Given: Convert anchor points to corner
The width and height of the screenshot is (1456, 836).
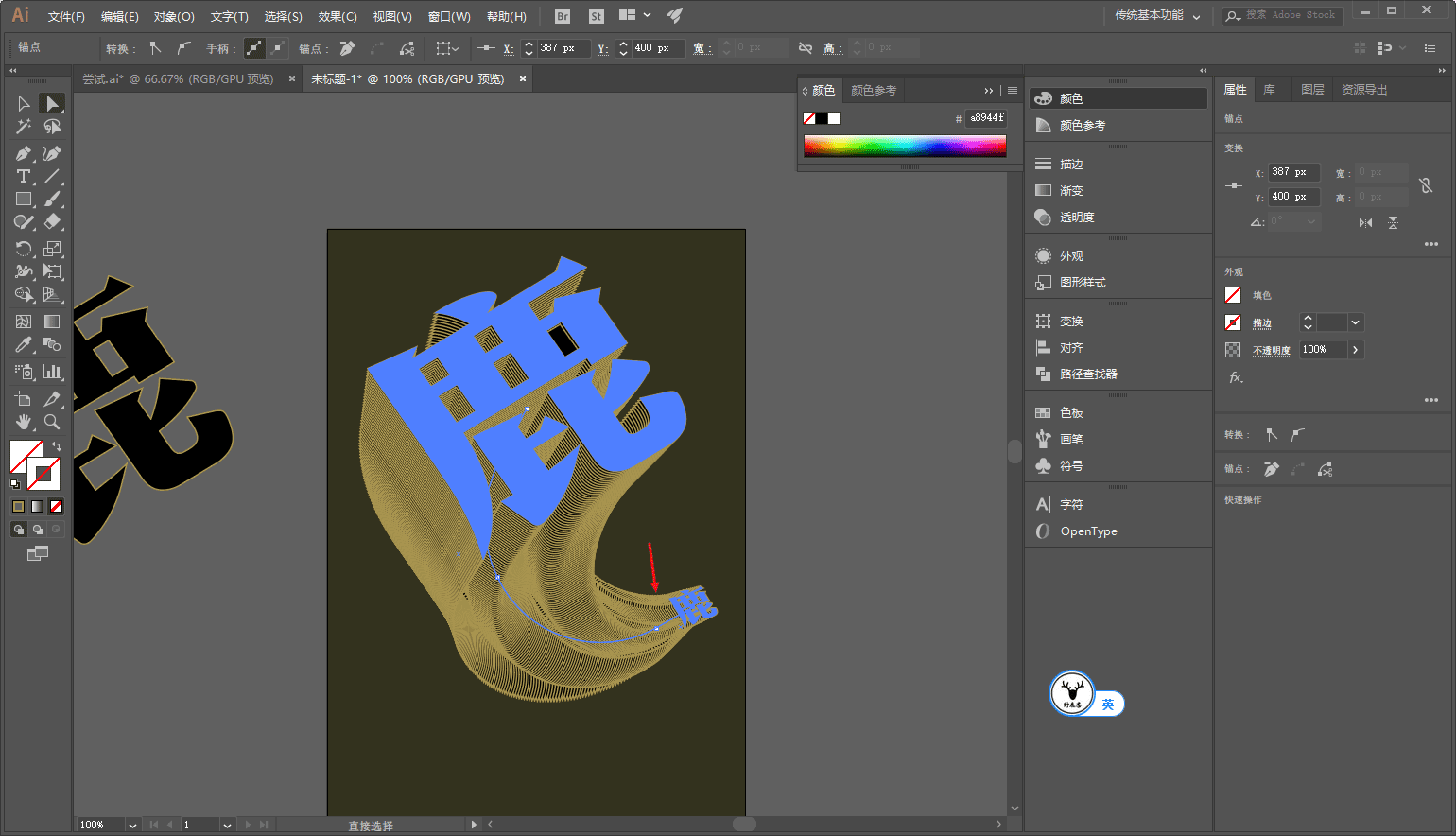Looking at the screenshot, I should [155, 47].
